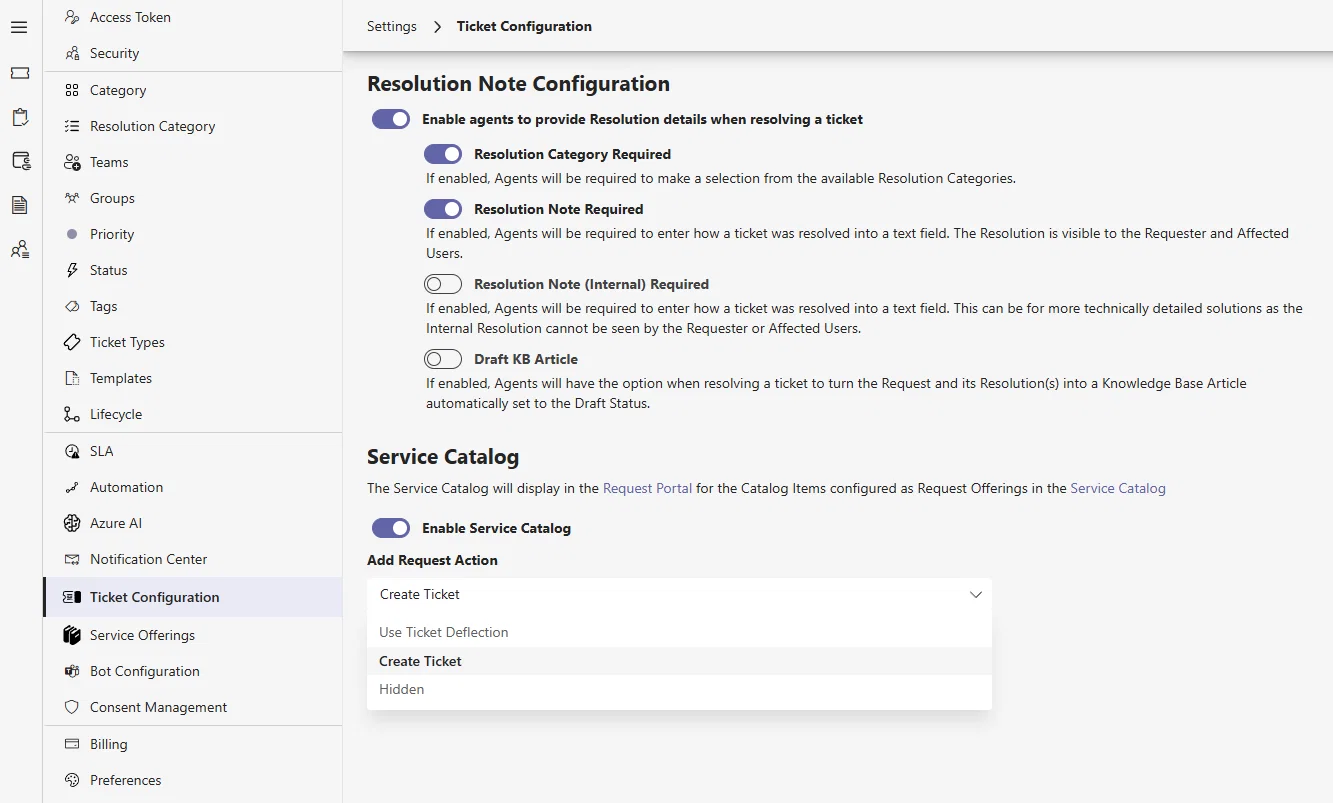Click the Azure AI brain icon
Image resolution: width=1333 pixels, height=803 pixels.
click(x=72, y=523)
